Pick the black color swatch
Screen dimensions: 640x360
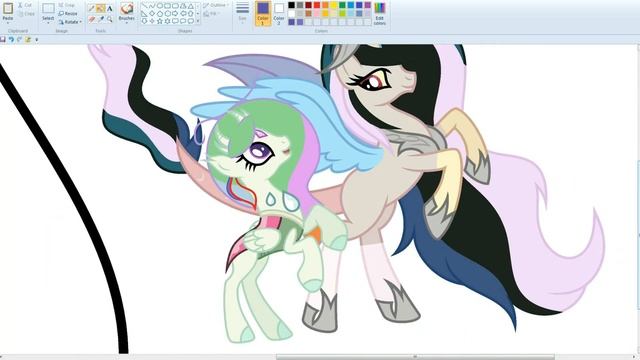click(x=291, y=5)
